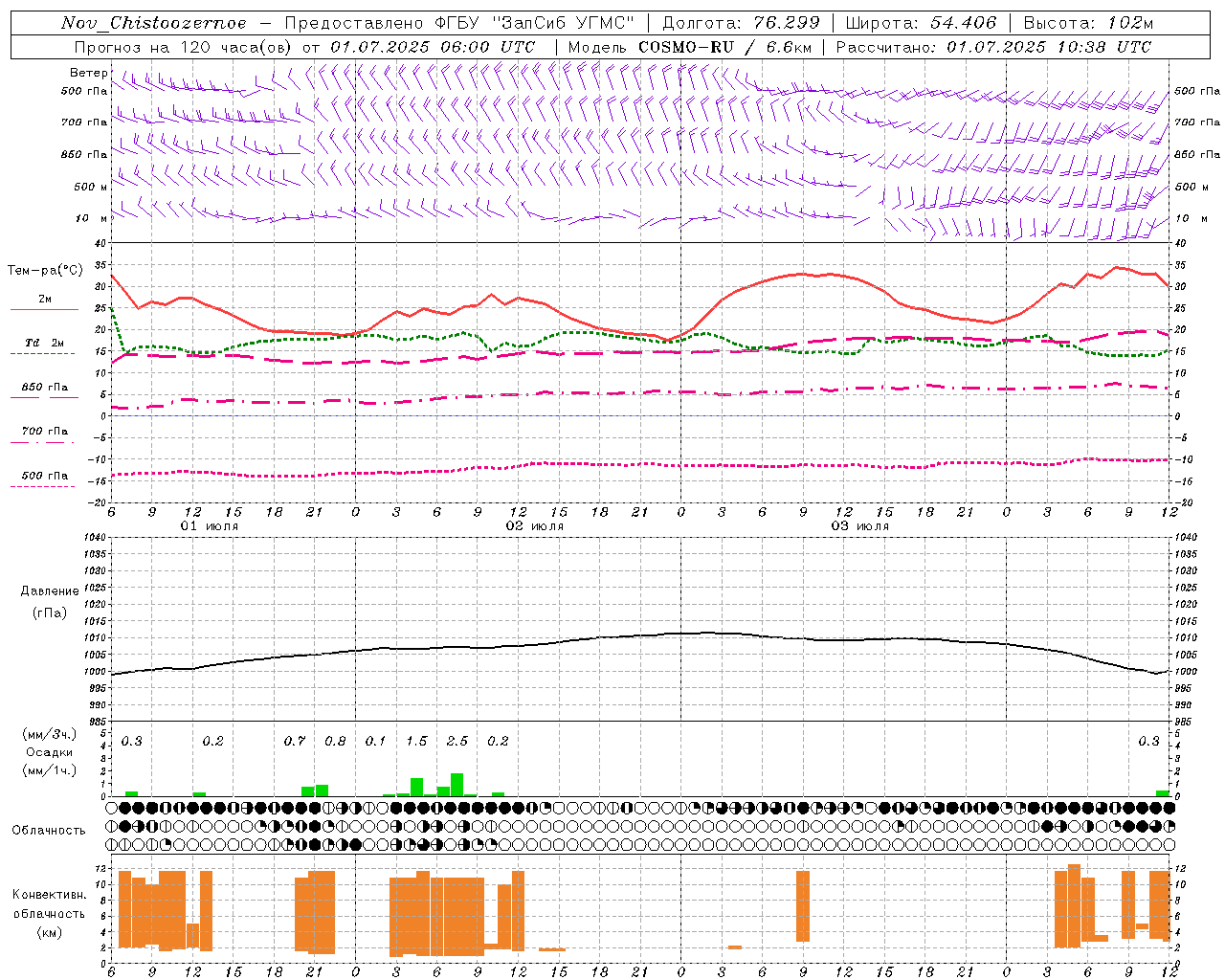Click the 2м temperature legend entry
The width and height of the screenshot is (1225, 980).
coord(45,299)
